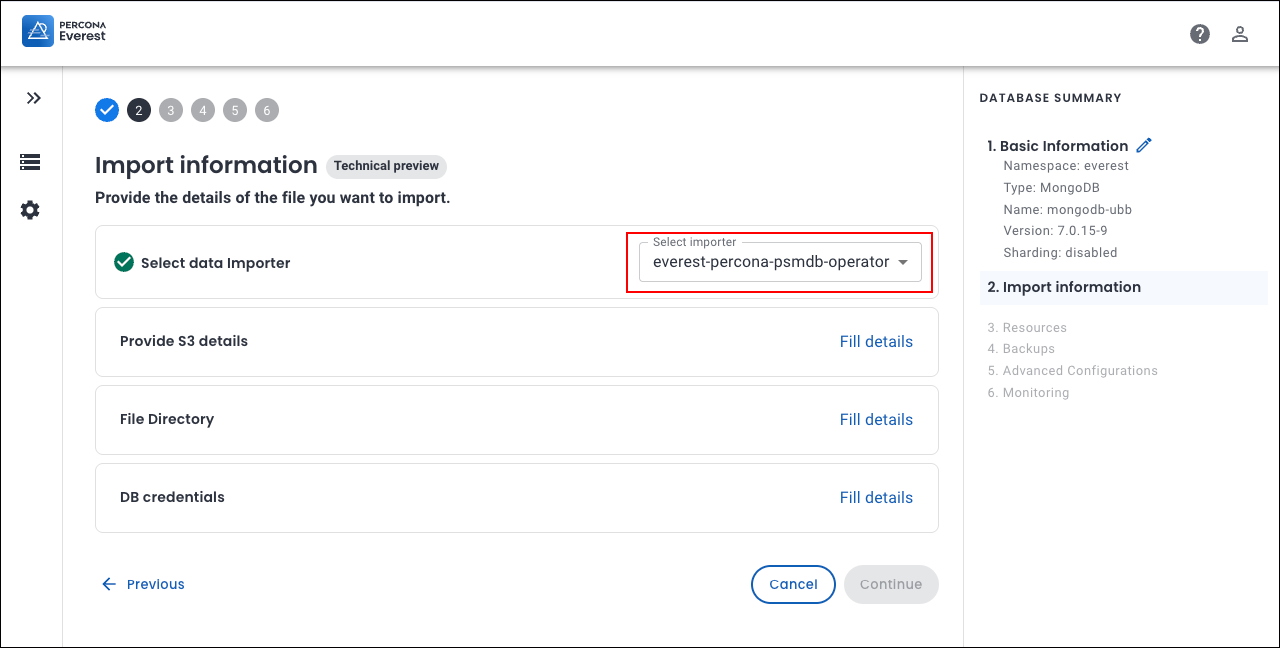Edit Basic Information with pencil icon
Viewport: 1280px width, 648px height.
(1144, 145)
